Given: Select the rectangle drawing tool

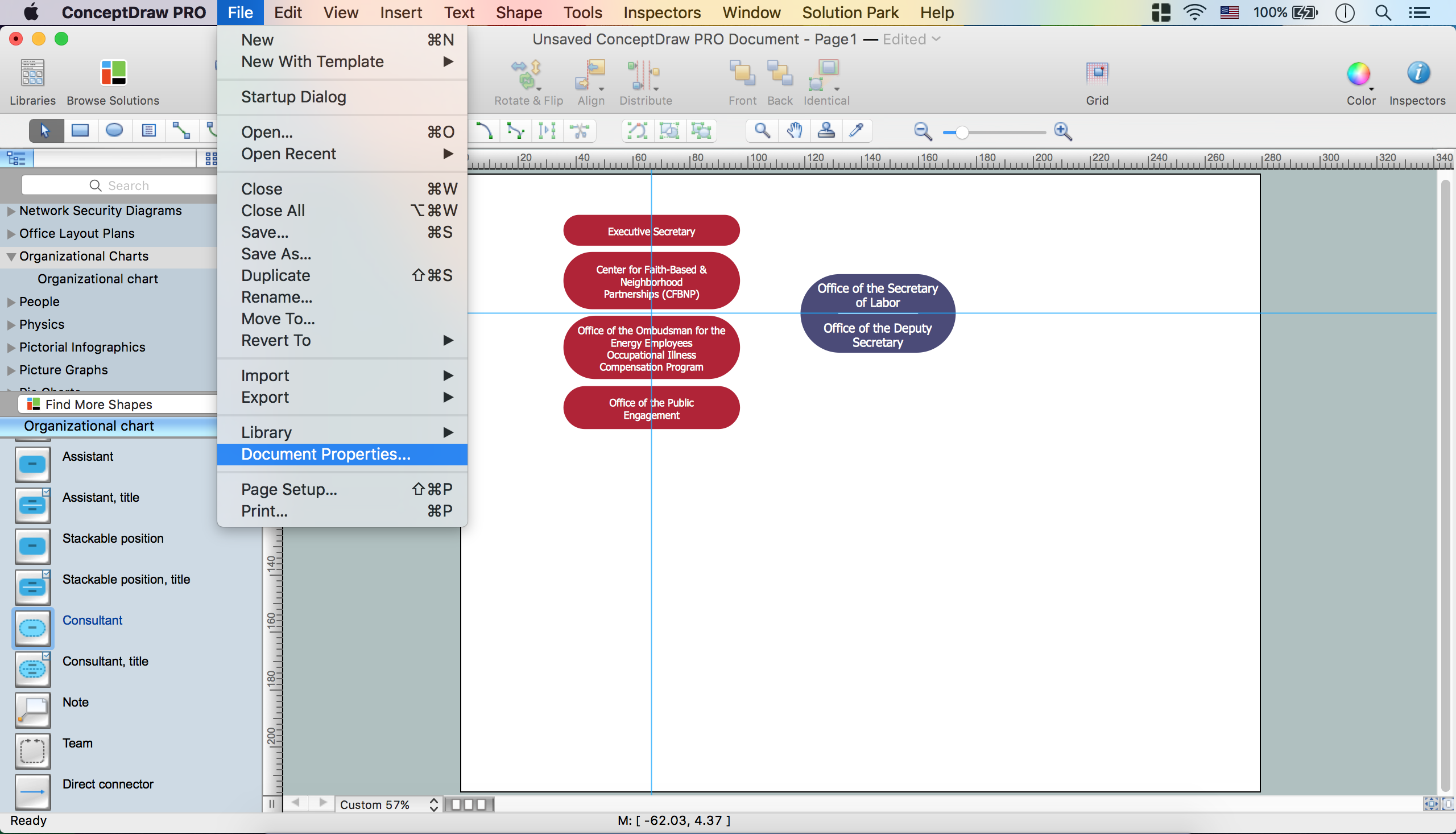Looking at the screenshot, I should (80, 131).
